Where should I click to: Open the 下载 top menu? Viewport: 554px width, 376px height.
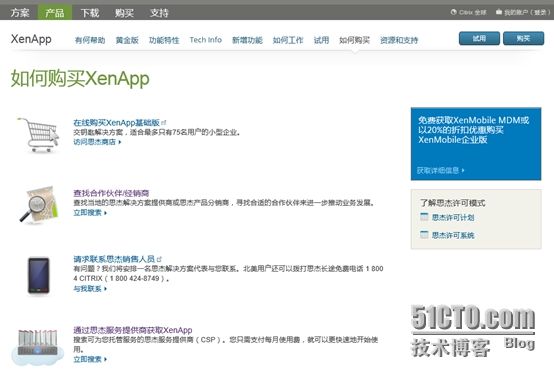[90, 13]
